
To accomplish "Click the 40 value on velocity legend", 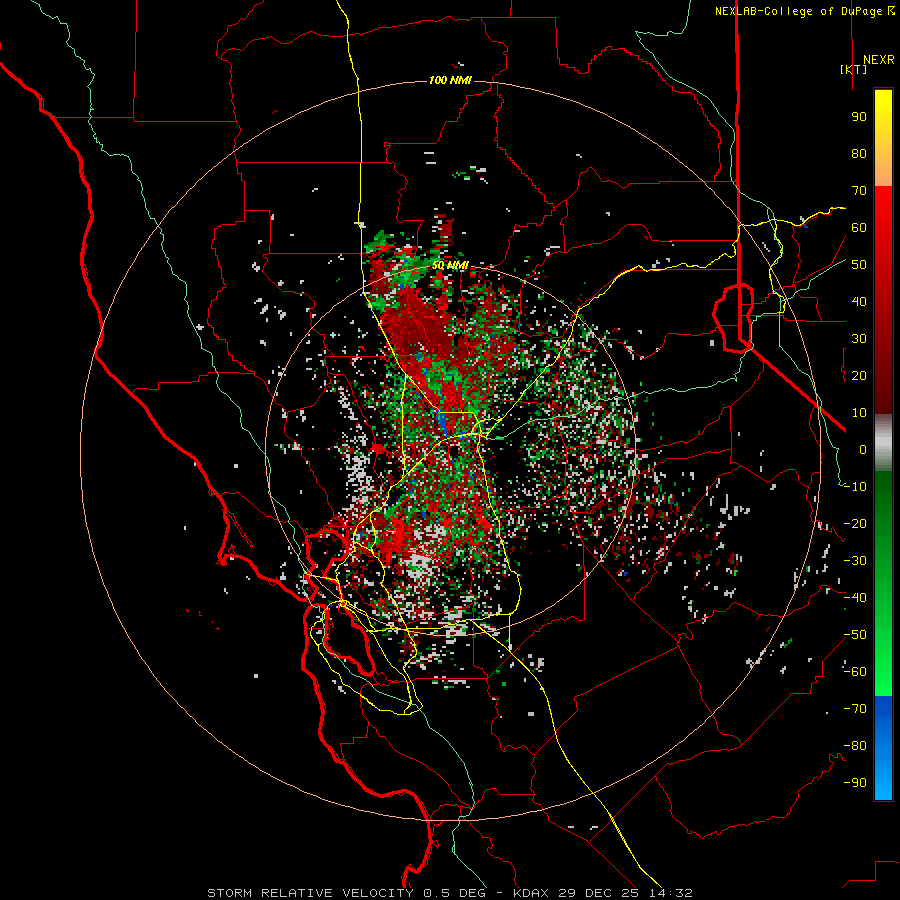I will [x=859, y=301].
